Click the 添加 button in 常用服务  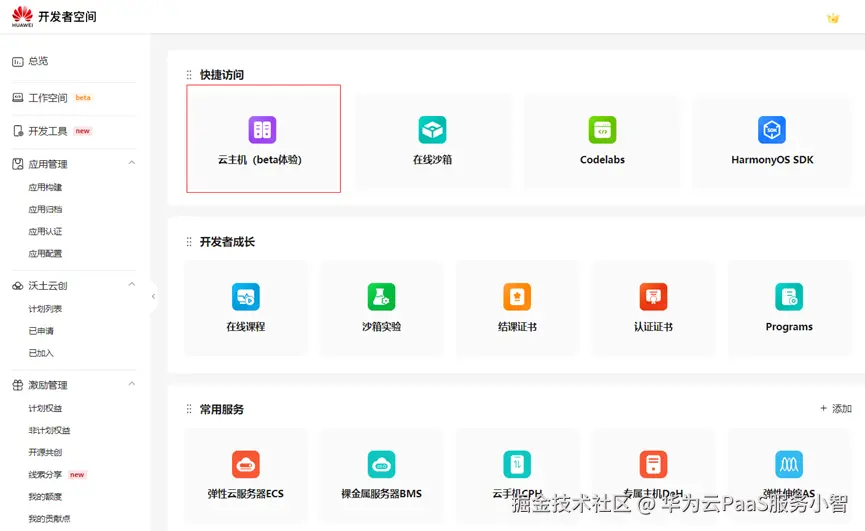[x=836, y=409]
